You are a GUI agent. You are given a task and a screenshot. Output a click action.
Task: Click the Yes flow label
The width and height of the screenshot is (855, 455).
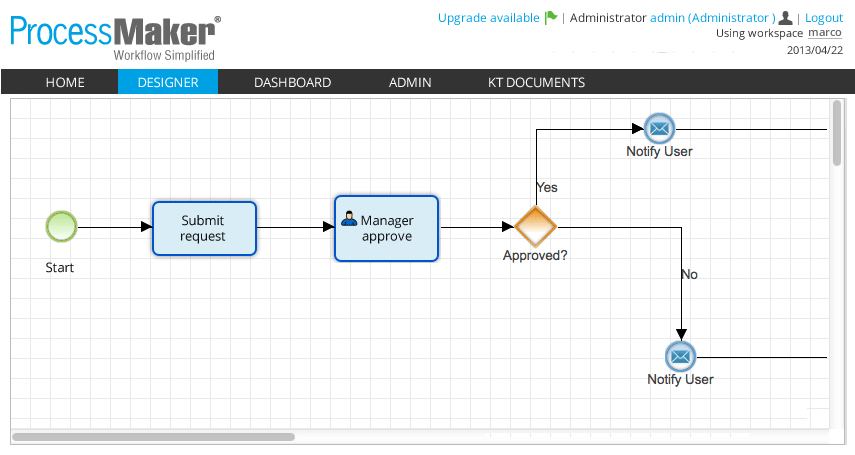point(546,187)
